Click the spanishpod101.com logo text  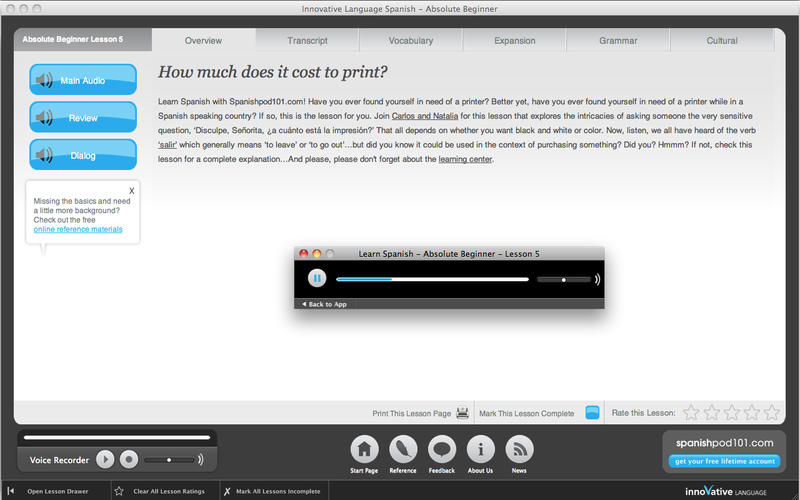[x=724, y=443]
